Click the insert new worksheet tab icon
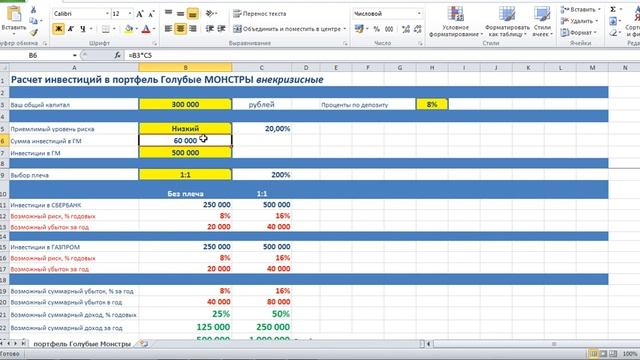 click(x=143, y=344)
